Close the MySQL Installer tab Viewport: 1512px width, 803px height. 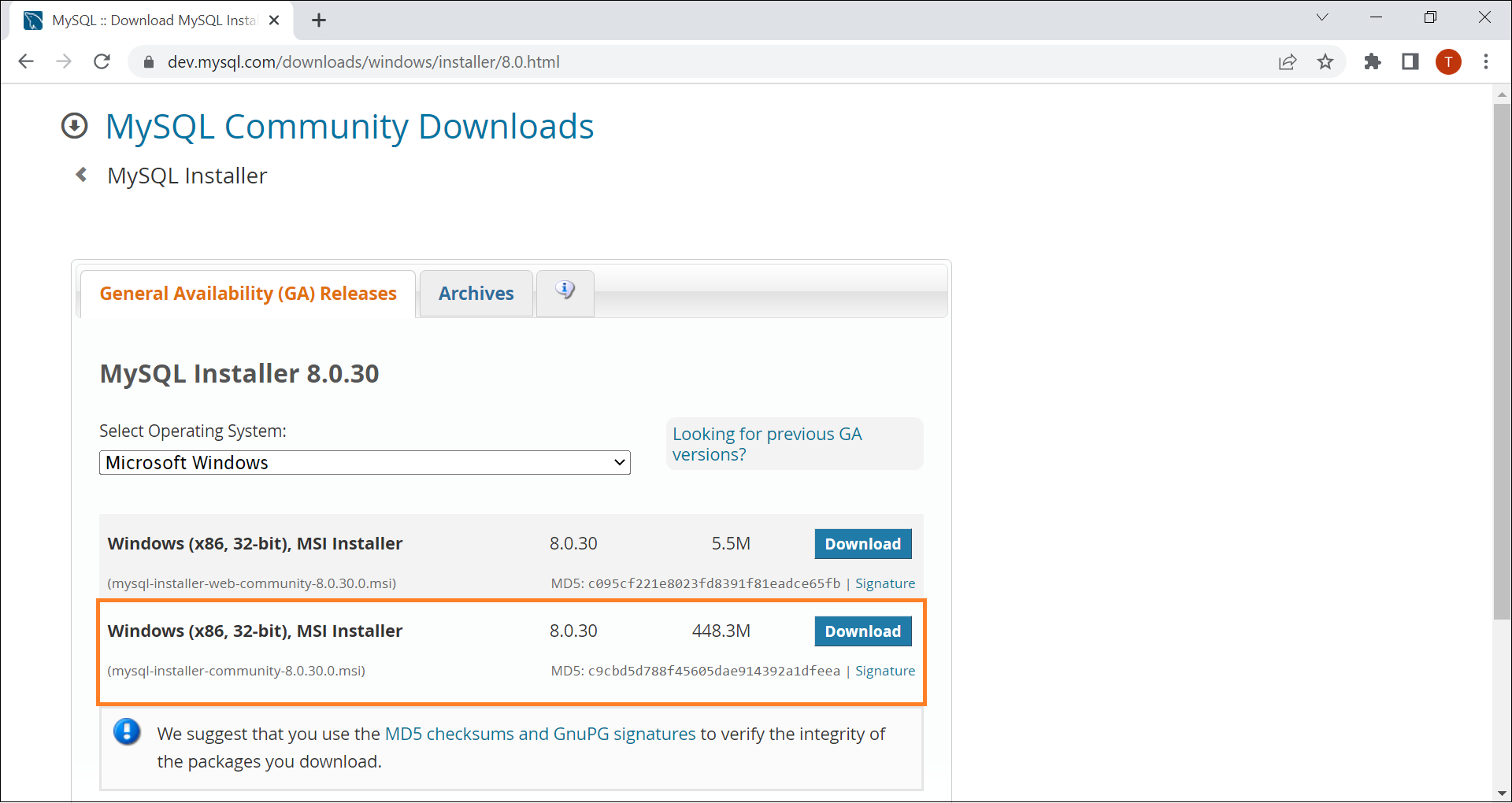274,20
